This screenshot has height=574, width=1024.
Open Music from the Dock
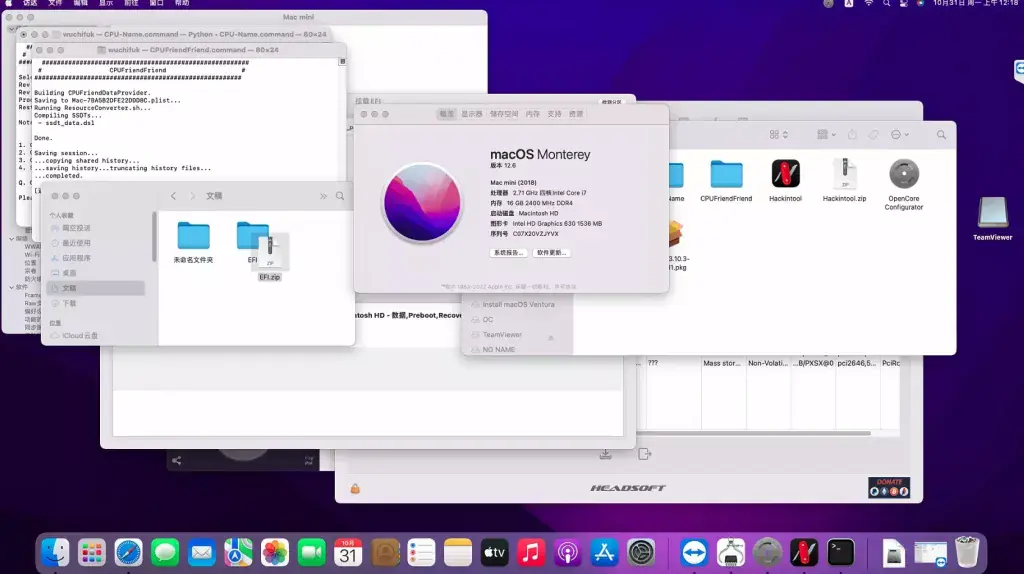531,553
